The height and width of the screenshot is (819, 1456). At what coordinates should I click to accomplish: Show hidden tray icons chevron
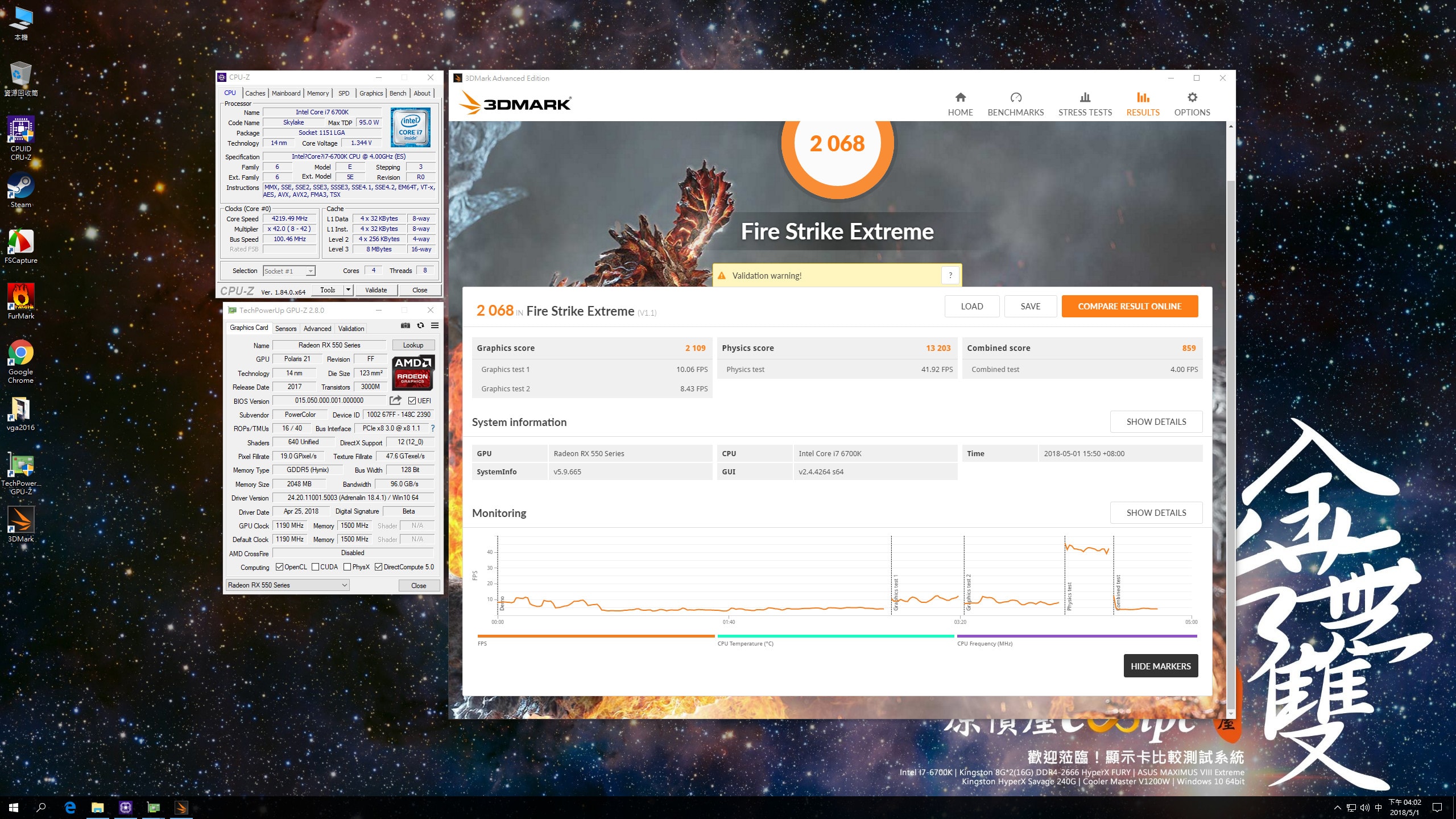pos(1337,808)
